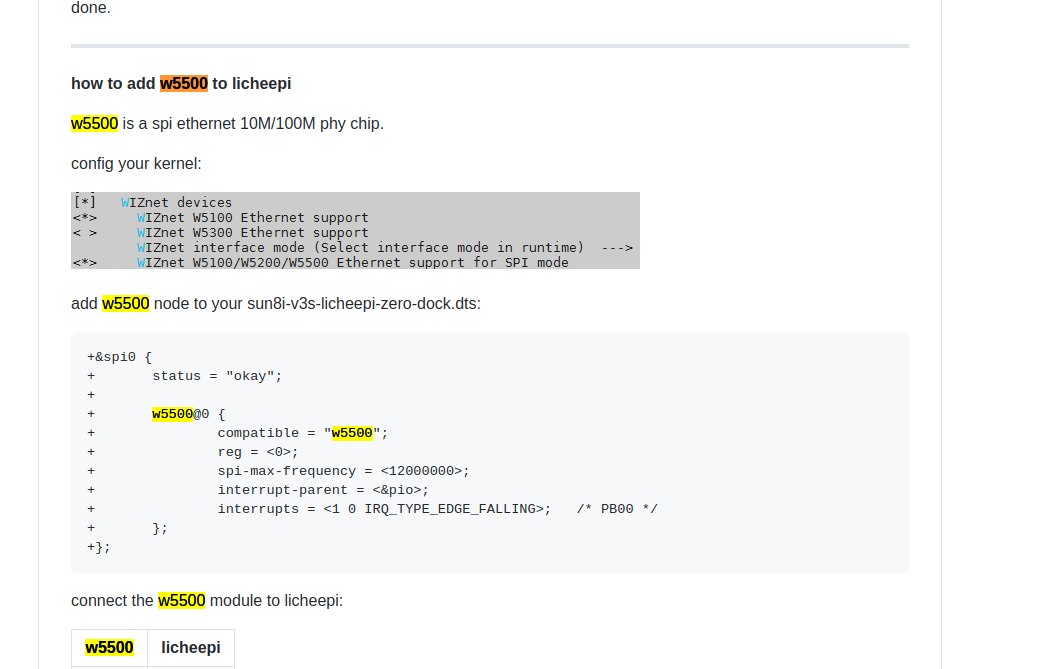Click the closing '+};' code line
1060x669 pixels.
point(99,547)
